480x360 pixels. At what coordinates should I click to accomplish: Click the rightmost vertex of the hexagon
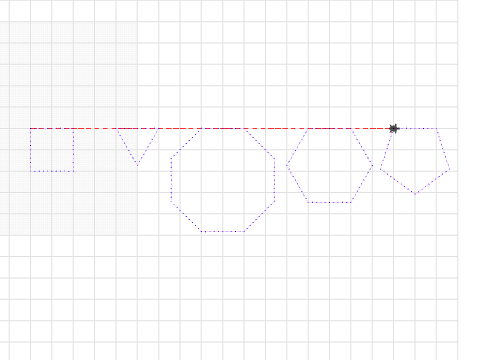coord(372,165)
